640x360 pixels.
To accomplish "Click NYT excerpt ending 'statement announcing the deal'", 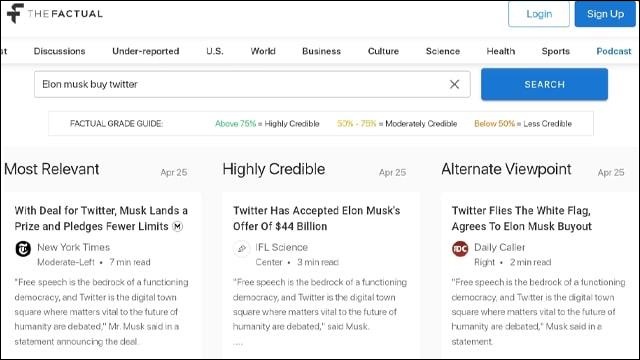I will [x=101, y=312].
